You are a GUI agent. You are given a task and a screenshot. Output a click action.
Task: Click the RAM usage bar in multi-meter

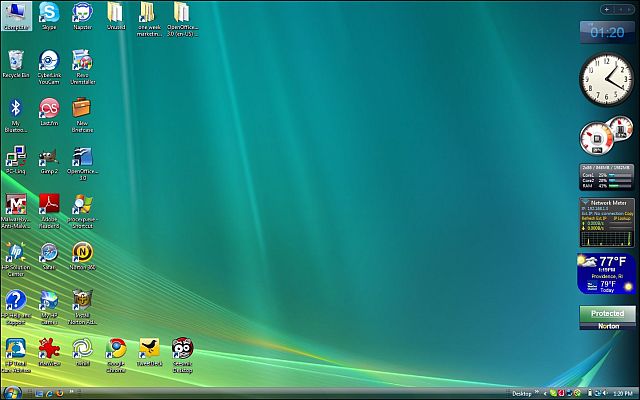pos(620,186)
